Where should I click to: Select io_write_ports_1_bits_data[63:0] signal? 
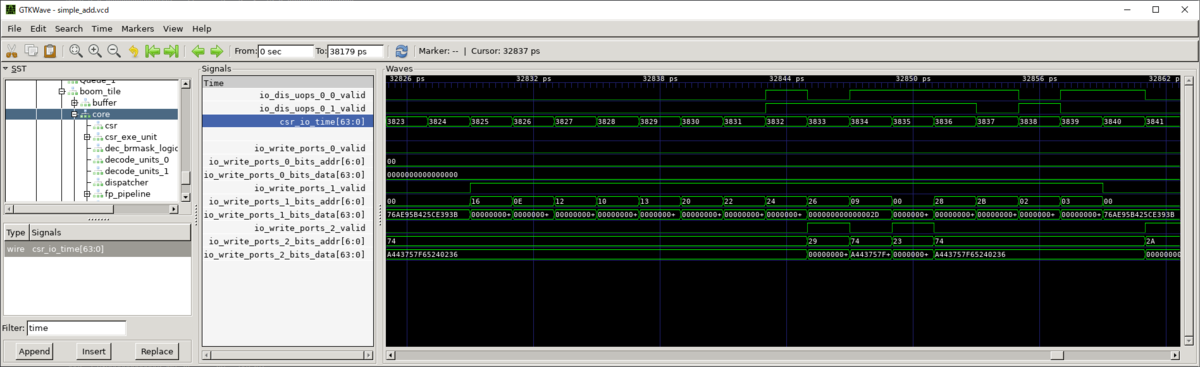[x=285, y=214]
